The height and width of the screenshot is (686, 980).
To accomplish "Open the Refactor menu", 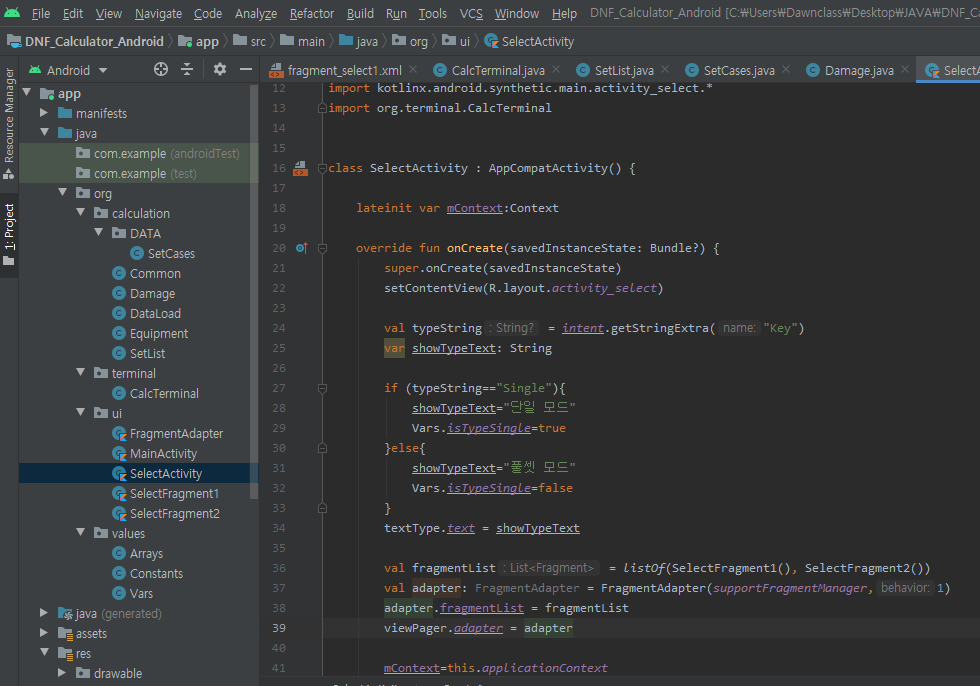I will [311, 13].
